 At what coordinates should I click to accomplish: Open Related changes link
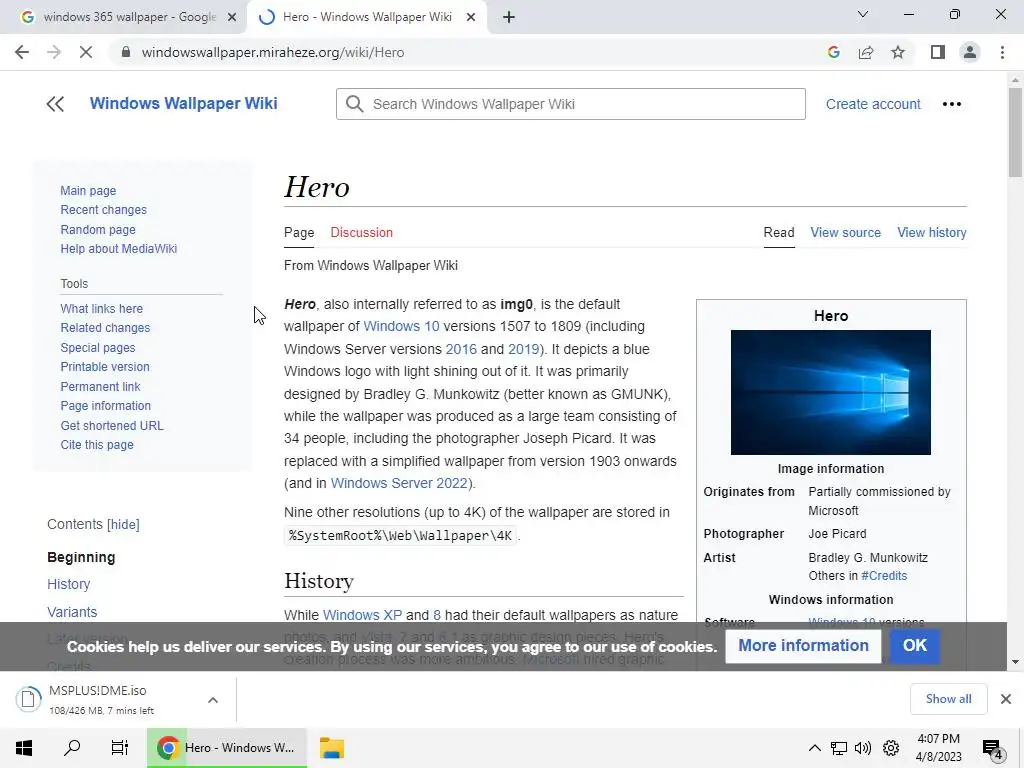[x=105, y=328]
